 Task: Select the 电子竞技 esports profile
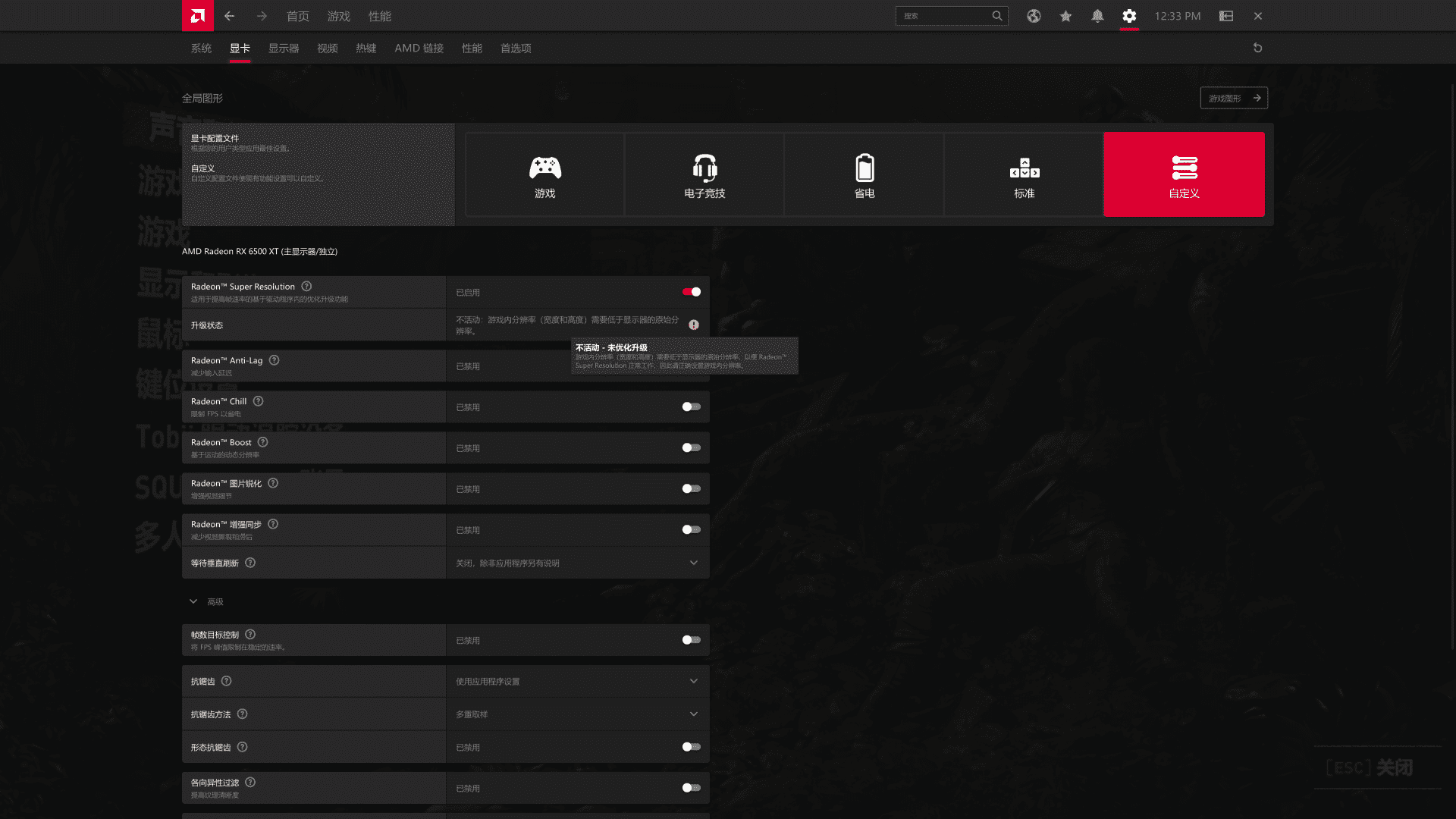704,174
